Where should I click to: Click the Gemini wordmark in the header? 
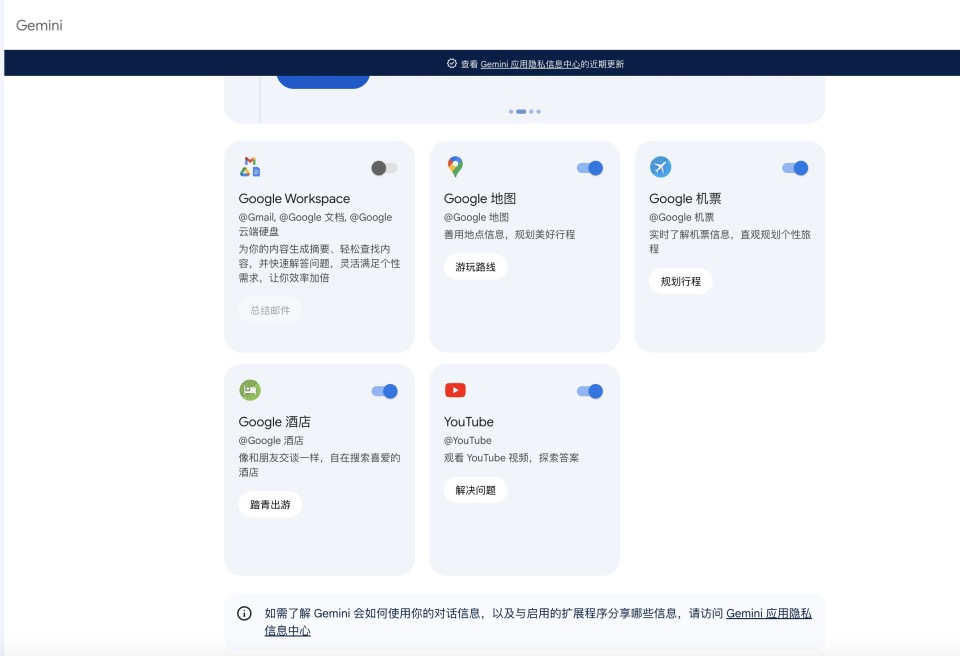[40, 25]
